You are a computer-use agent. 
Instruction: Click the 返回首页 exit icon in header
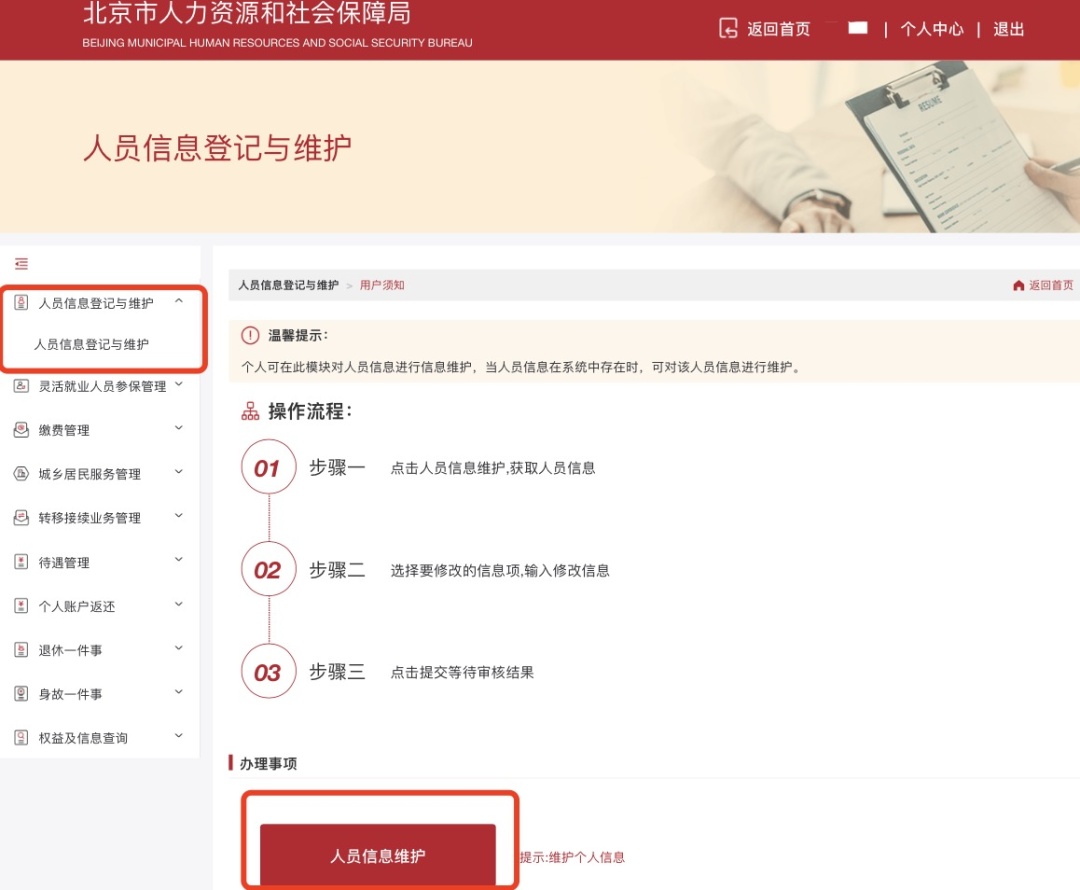point(729,29)
